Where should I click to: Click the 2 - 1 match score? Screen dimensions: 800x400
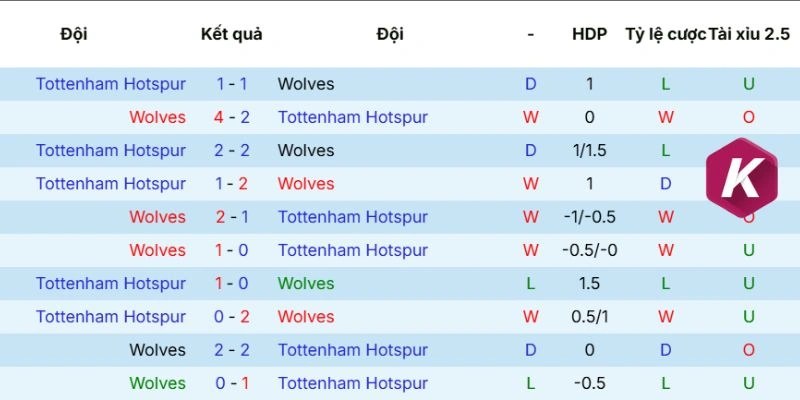coord(232,217)
